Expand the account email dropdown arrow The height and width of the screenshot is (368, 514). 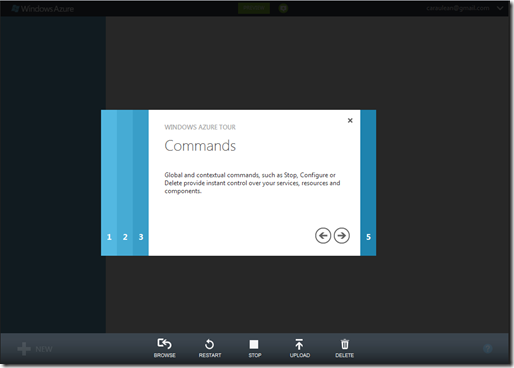500,8
